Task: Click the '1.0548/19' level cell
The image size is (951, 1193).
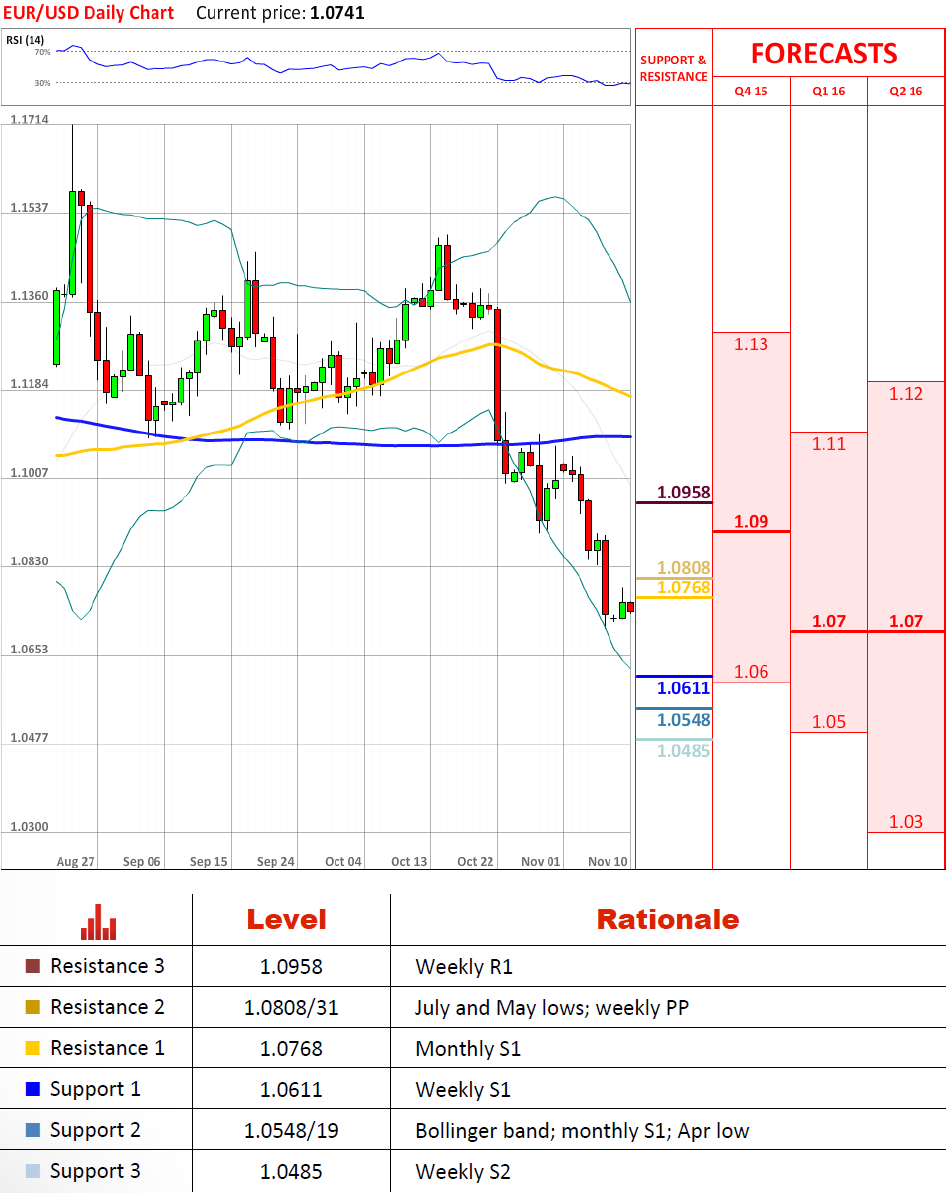Action: coord(291,1131)
